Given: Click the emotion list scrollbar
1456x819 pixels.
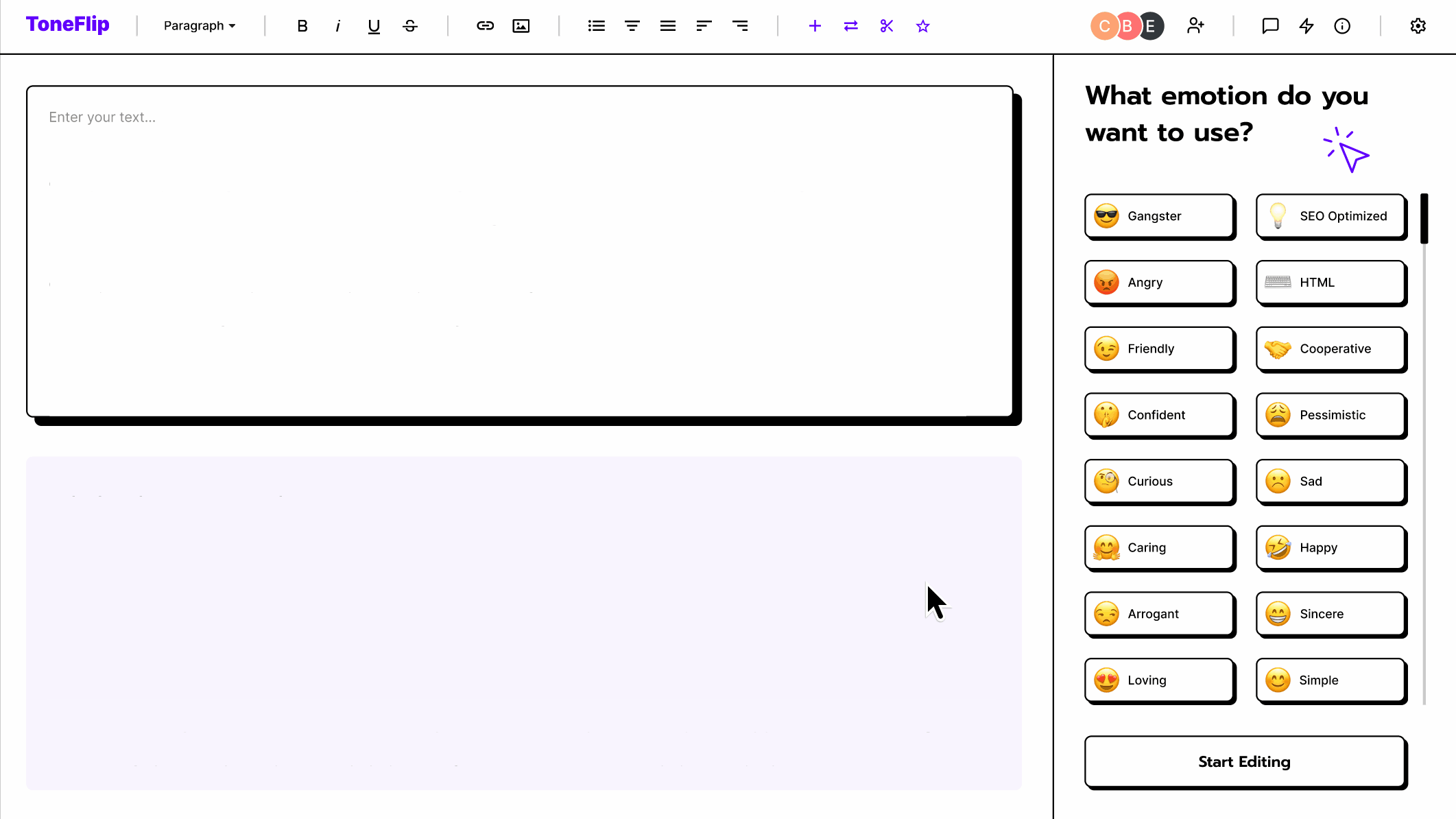Looking at the screenshot, I should [1424, 219].
